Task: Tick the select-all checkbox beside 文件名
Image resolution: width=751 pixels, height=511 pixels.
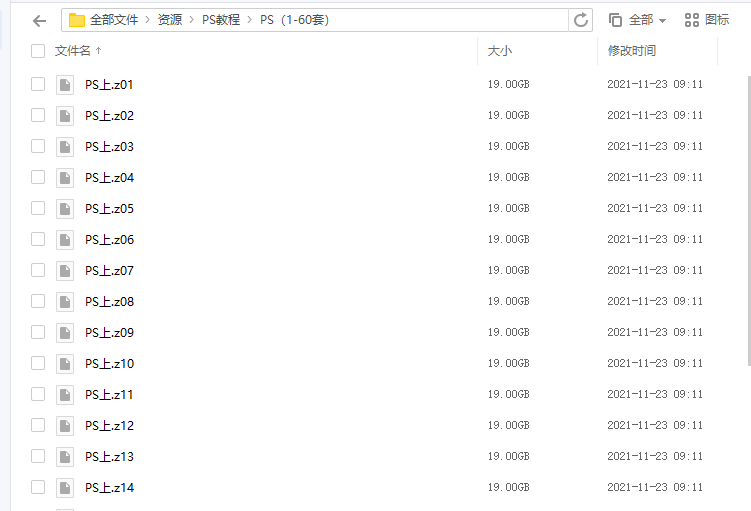Action: [x=38, y=51]
